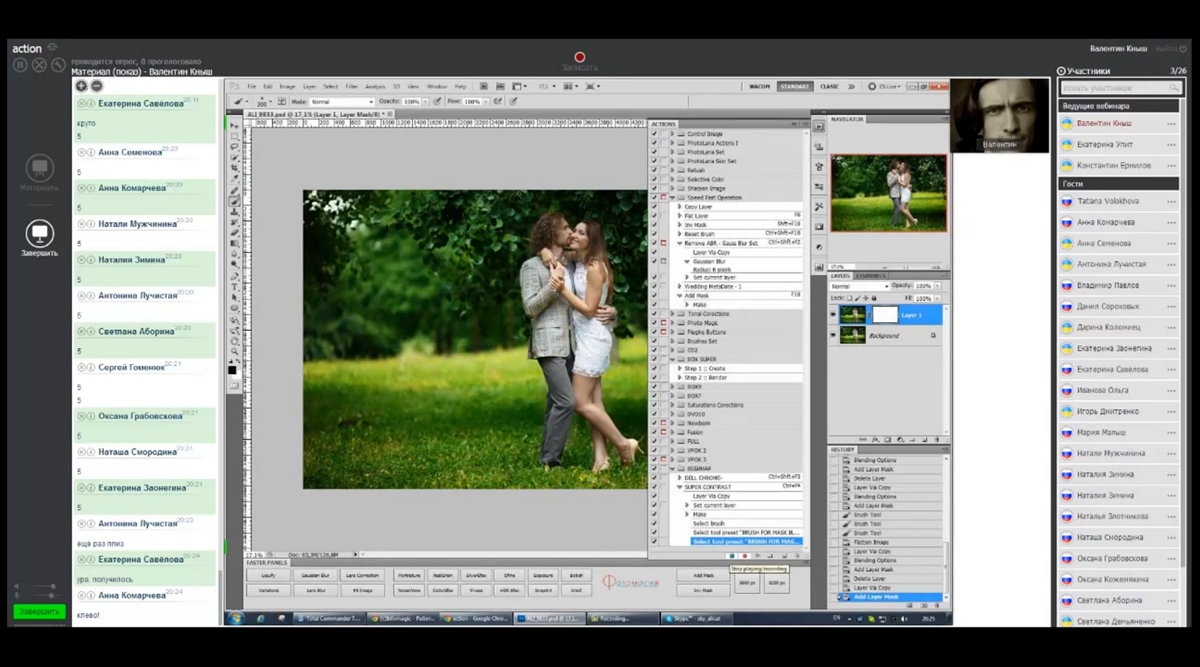This screenshot has width=1200, height=667.
Task: Click the tablet pressure opacity icon in options bar
Action: click(x=437, y=101)
